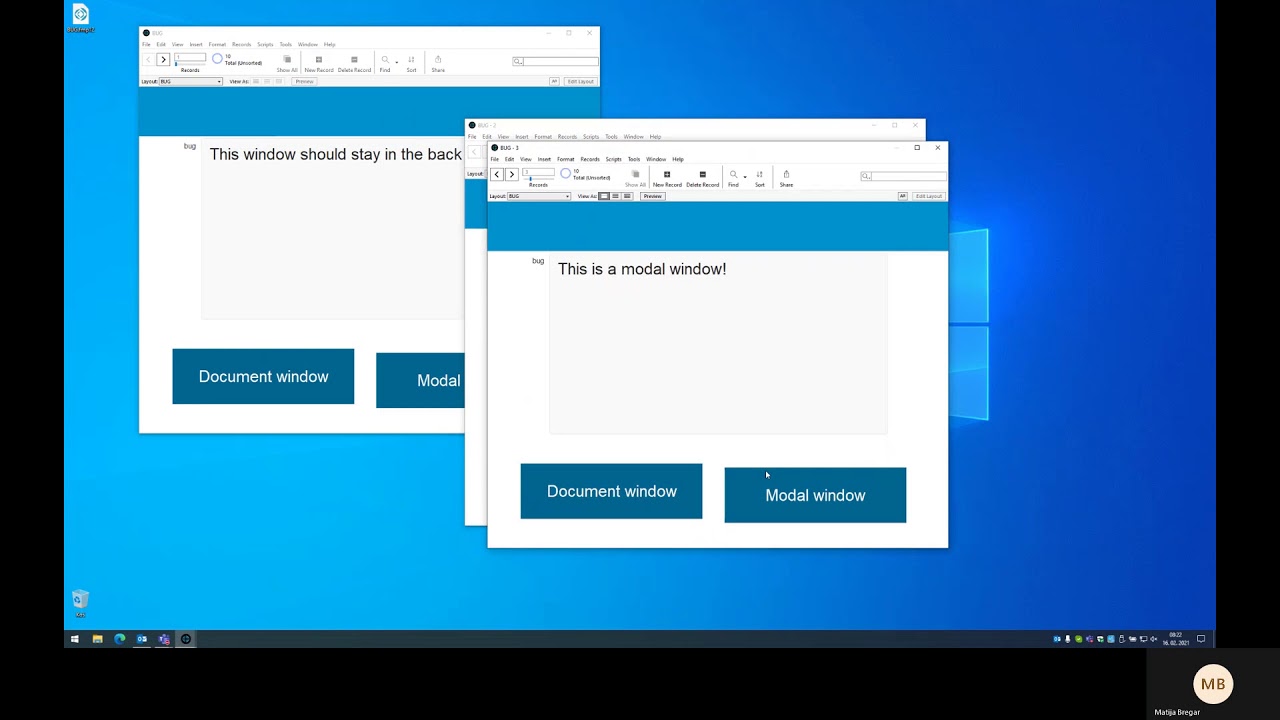Image resolution: width=1280 pixels, height=720 pixels.
Task: Click Document window button in back BUG window
Action: click(x=263, y=377)
